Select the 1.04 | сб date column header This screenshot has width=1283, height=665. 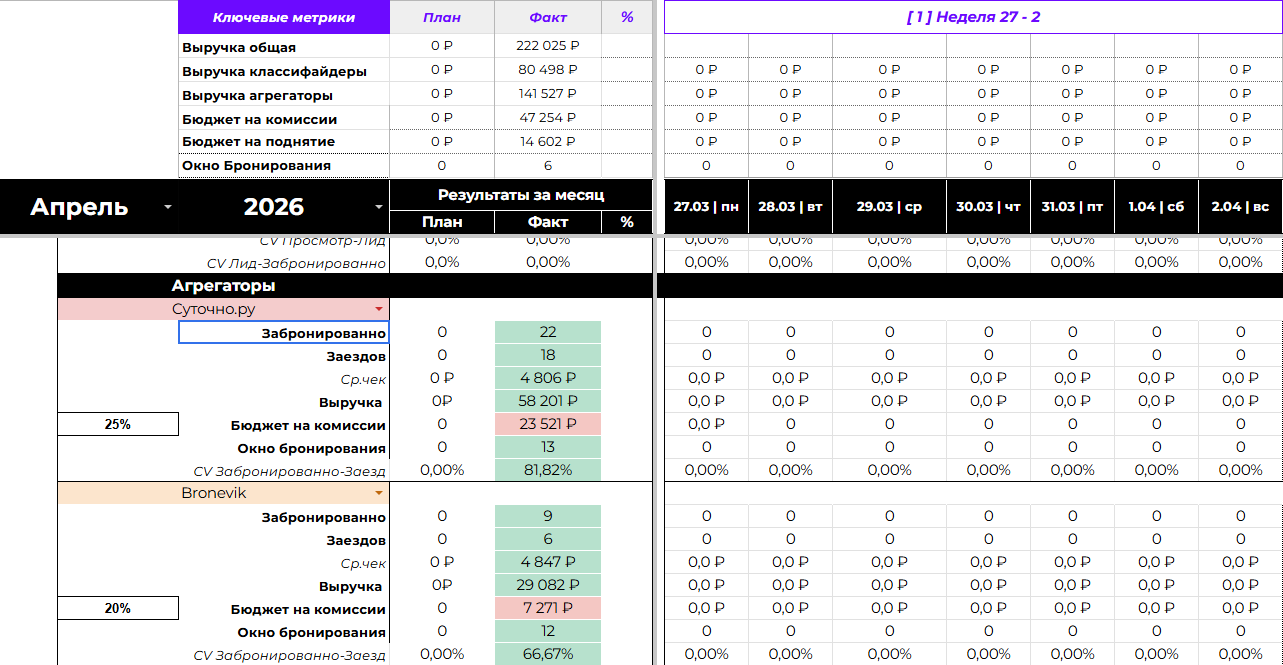(1156, 207)
